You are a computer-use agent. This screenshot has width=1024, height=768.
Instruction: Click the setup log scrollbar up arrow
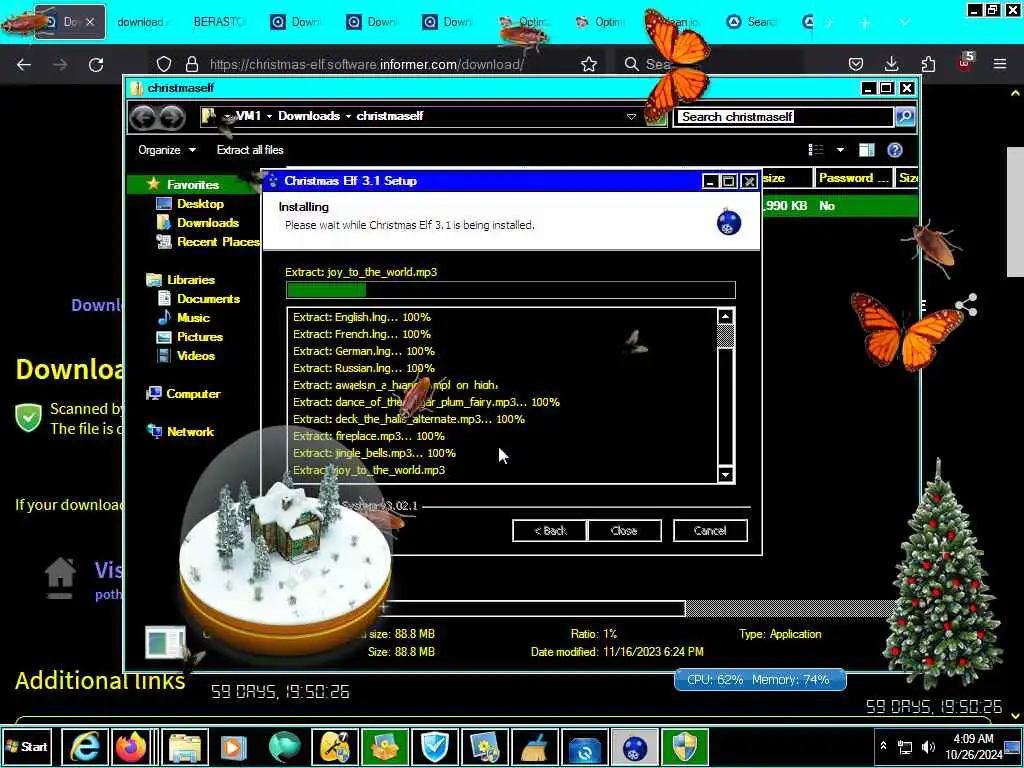coord(726,317)
